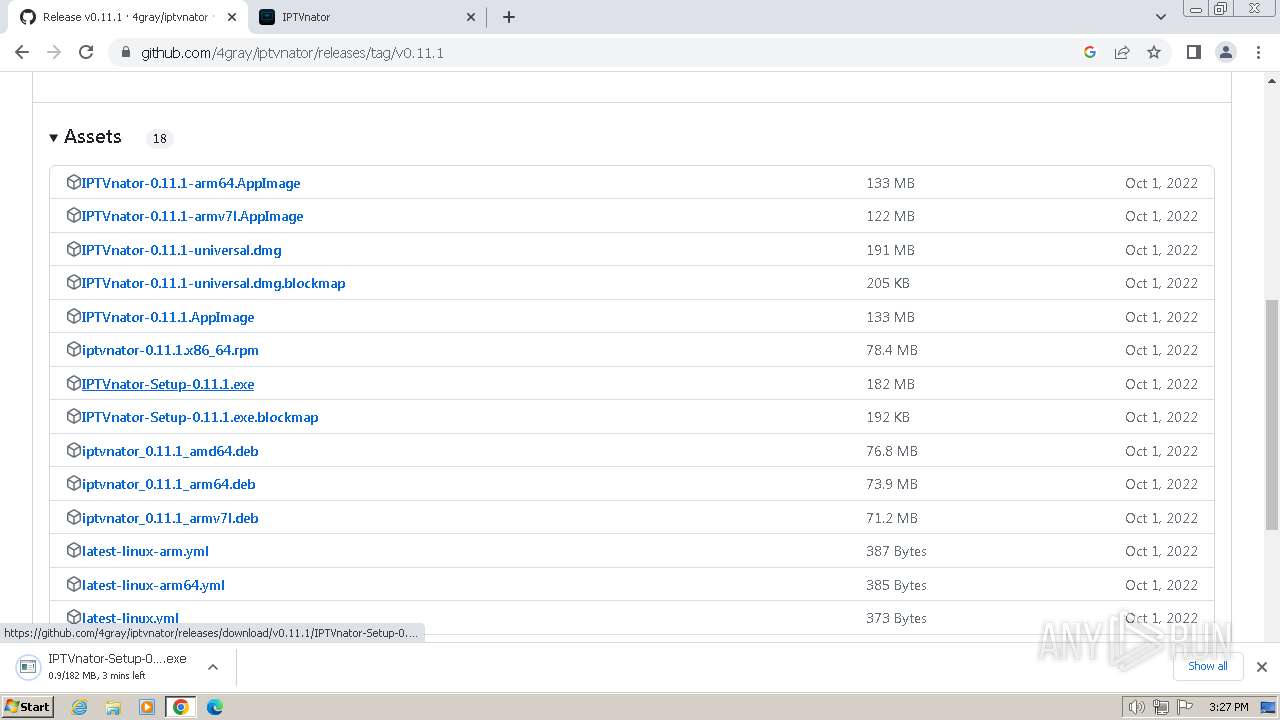Launch Microsoft Edge from taskbar
This screenshot has height=720, width=1280.
(x=214, y=707)
